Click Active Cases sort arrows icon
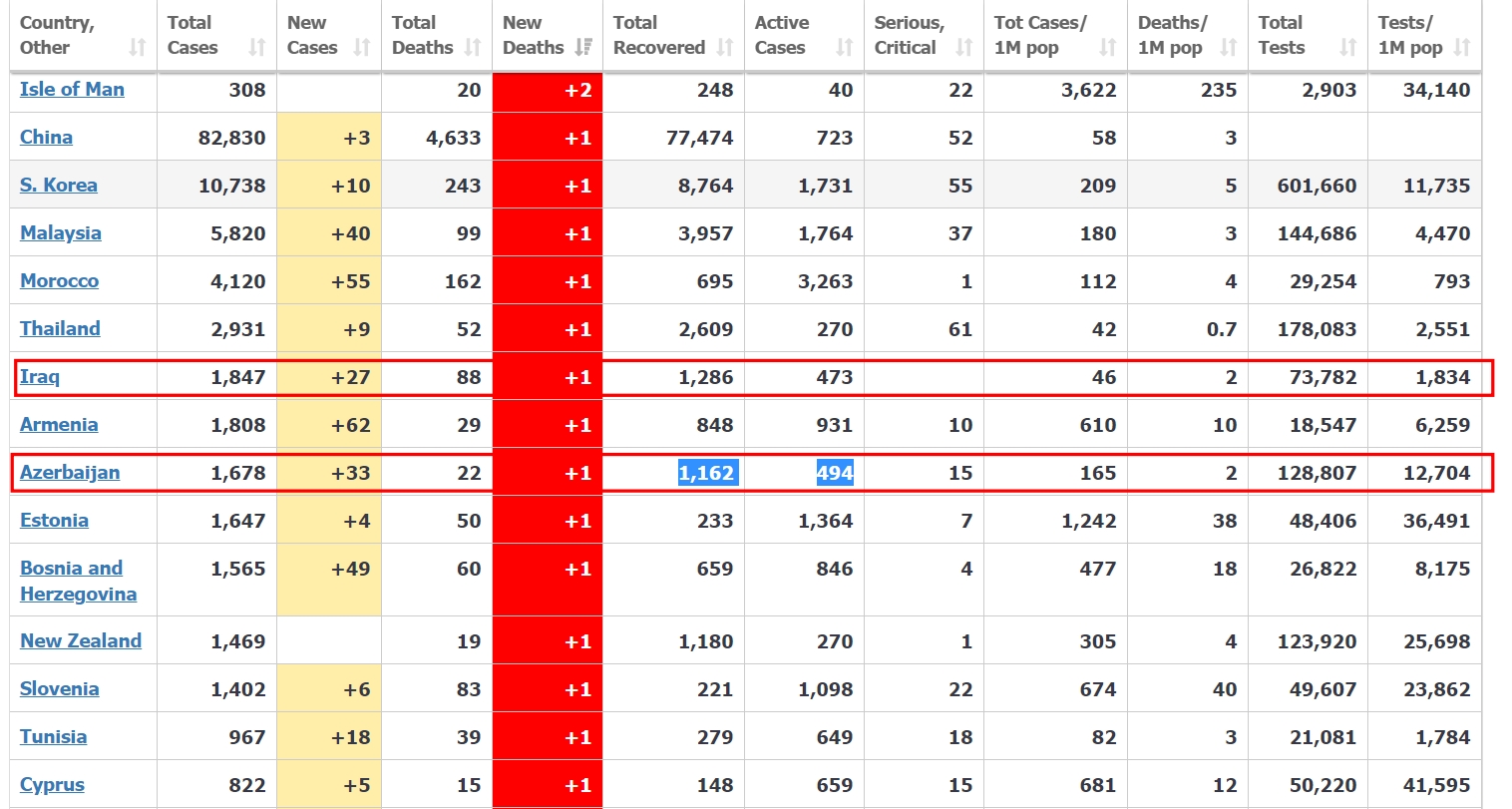 845,47
